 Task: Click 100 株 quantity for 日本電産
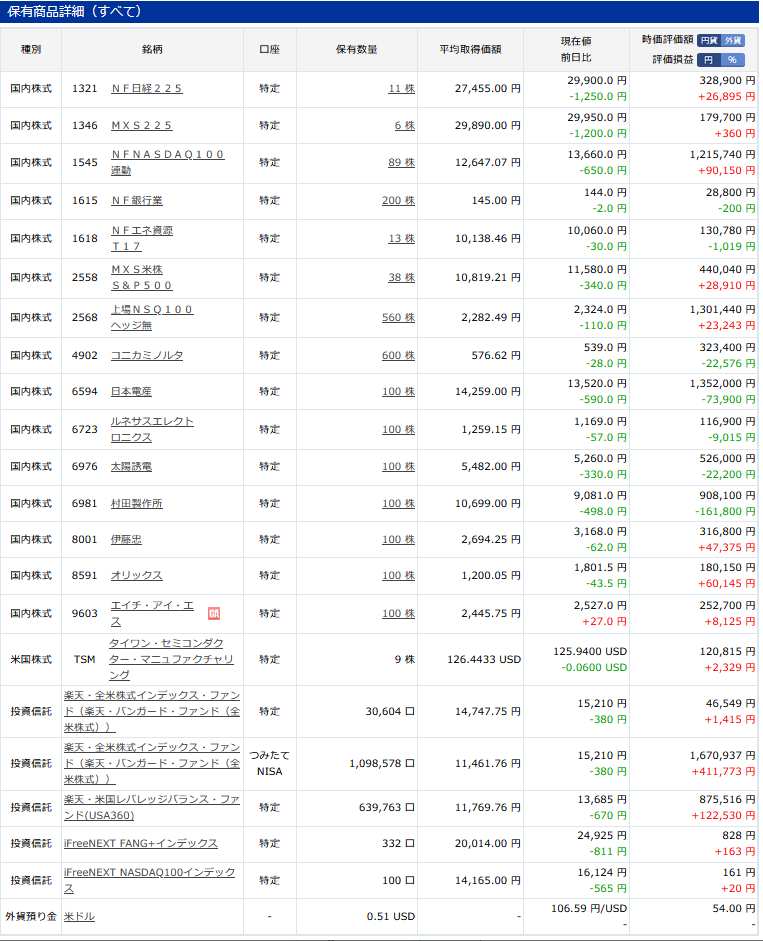(399, 391)
